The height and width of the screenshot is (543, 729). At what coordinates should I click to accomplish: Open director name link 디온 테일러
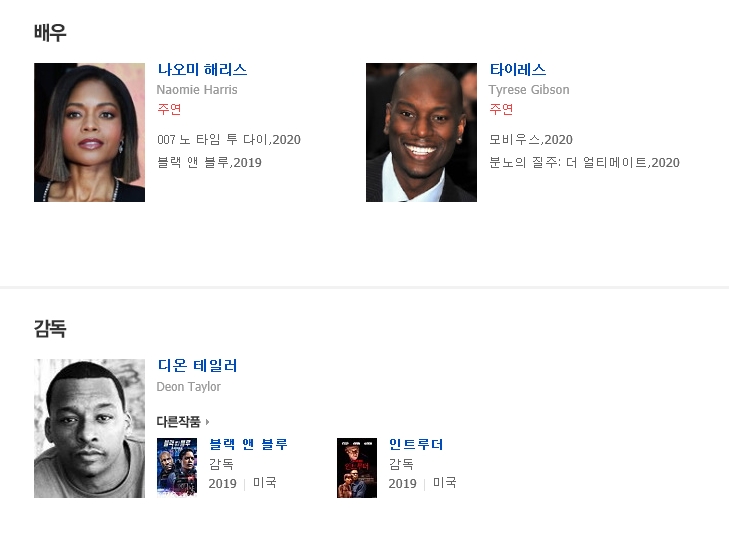coord(197,365)
